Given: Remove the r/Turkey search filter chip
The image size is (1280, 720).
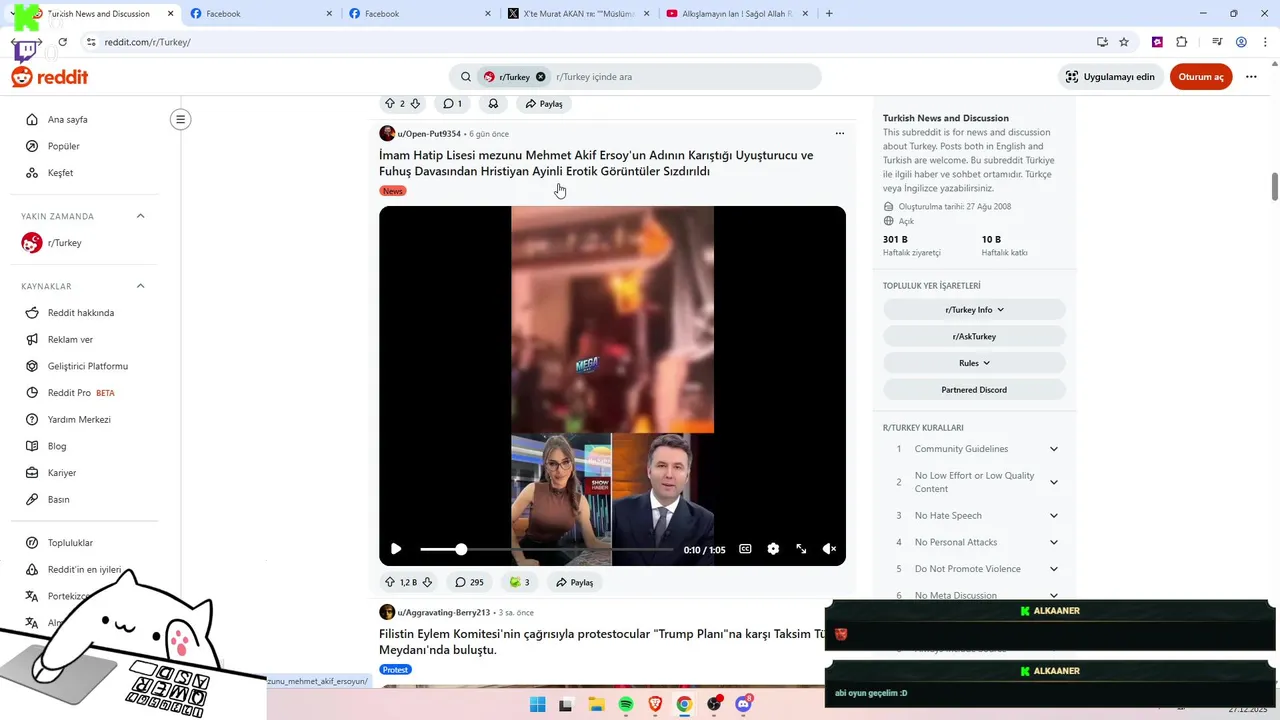Looking at the screenshot, I should [541, 77].
